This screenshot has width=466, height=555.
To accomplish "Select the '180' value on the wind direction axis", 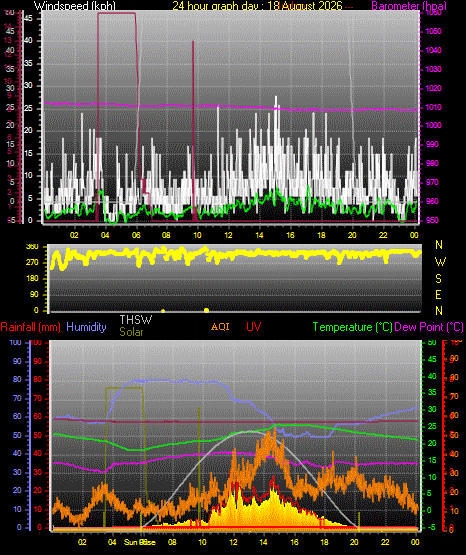I will (x=32, y=279).
